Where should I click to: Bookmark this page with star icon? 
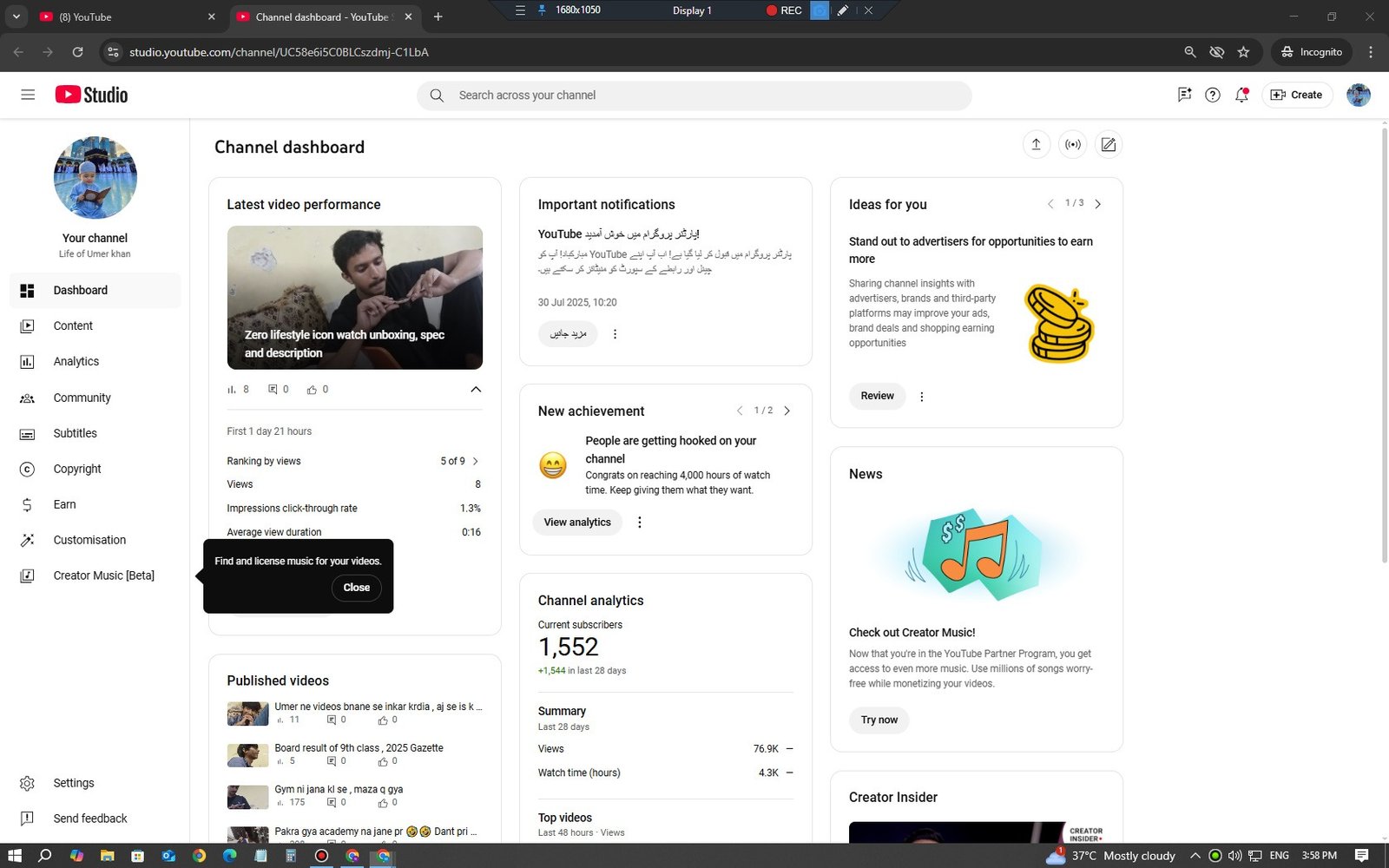(1243, 52)
